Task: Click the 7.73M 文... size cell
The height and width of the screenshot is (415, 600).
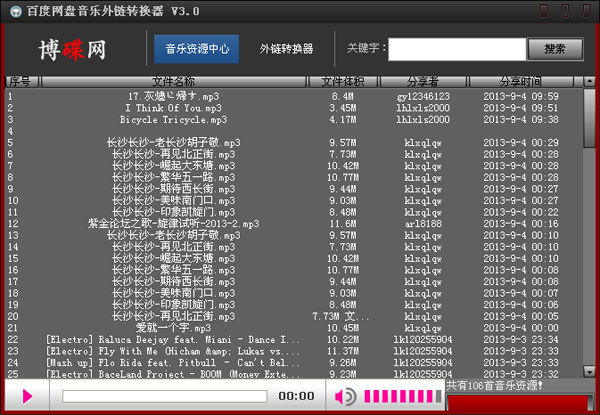Action: [341, 316]
